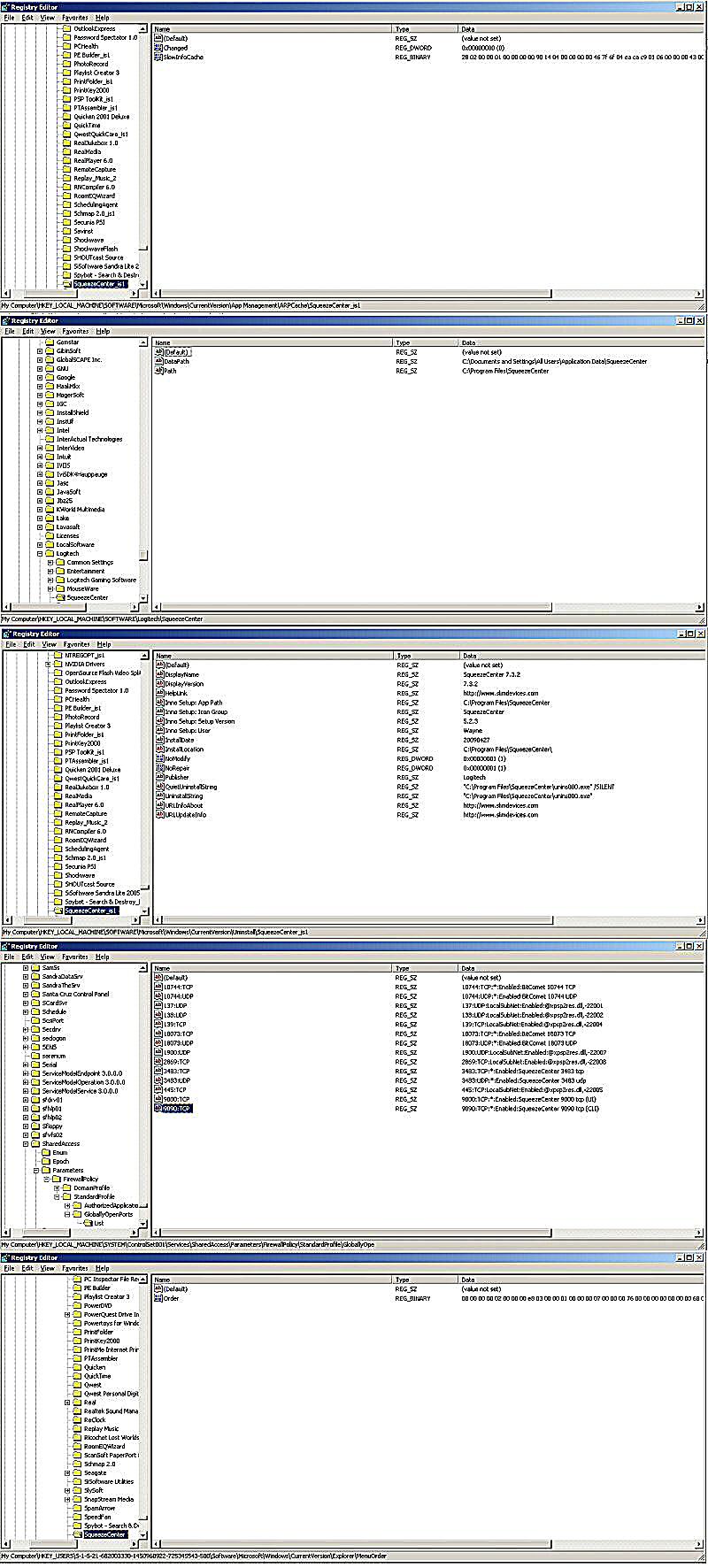Select the InterActual Technologies key
Screen dimensions: 708x1568
click(x=89, y=439)
